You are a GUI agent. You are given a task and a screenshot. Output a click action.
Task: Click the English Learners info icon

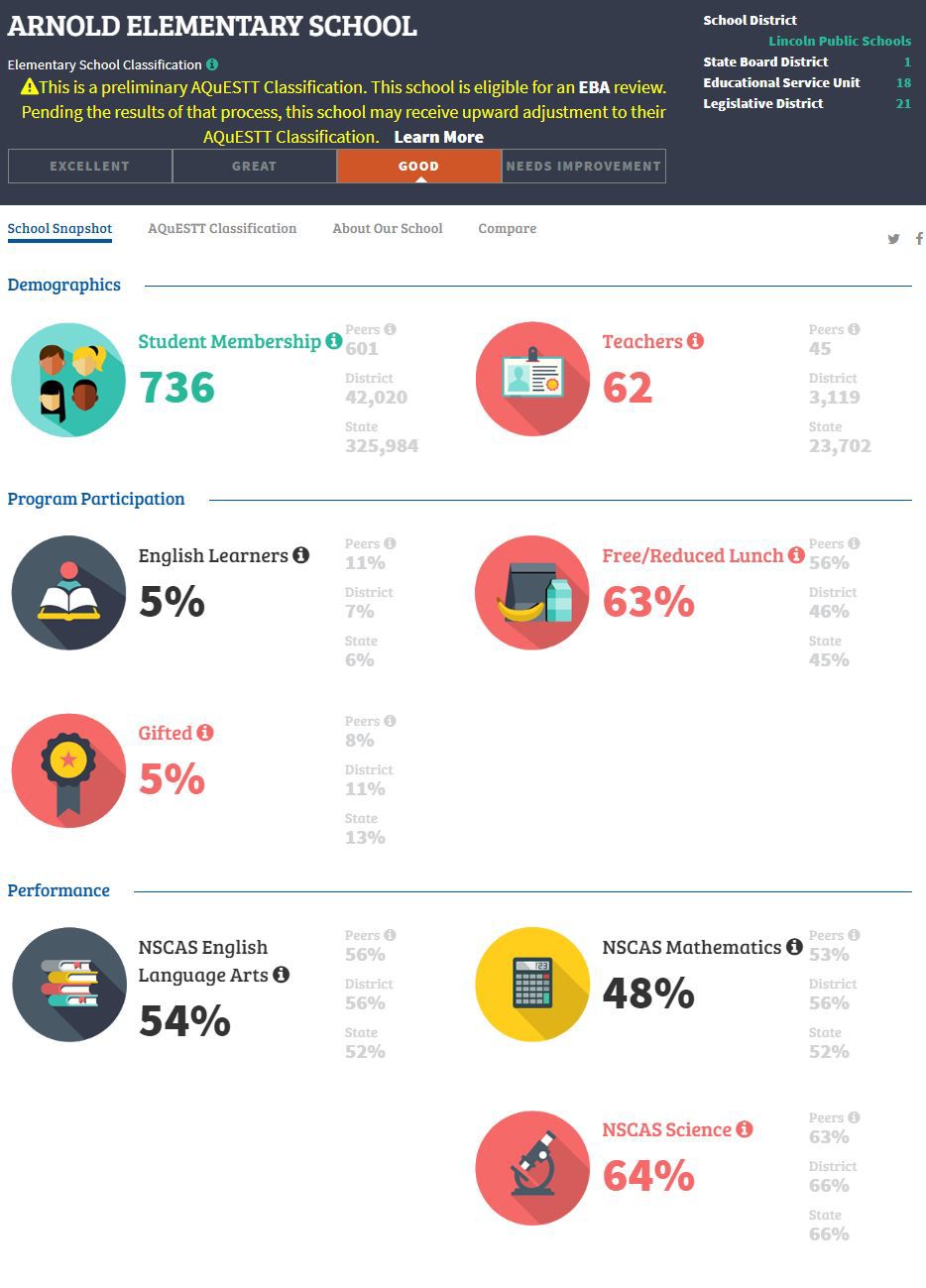(300, 555)
